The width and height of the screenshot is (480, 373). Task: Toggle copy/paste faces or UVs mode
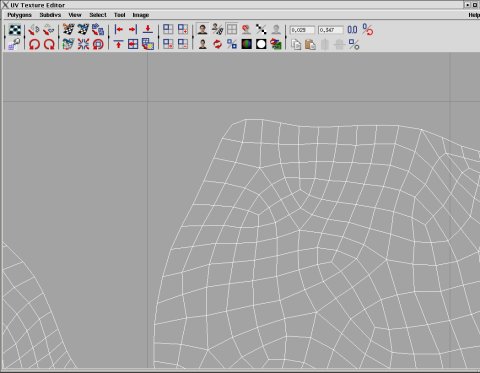tap(354, 44)
